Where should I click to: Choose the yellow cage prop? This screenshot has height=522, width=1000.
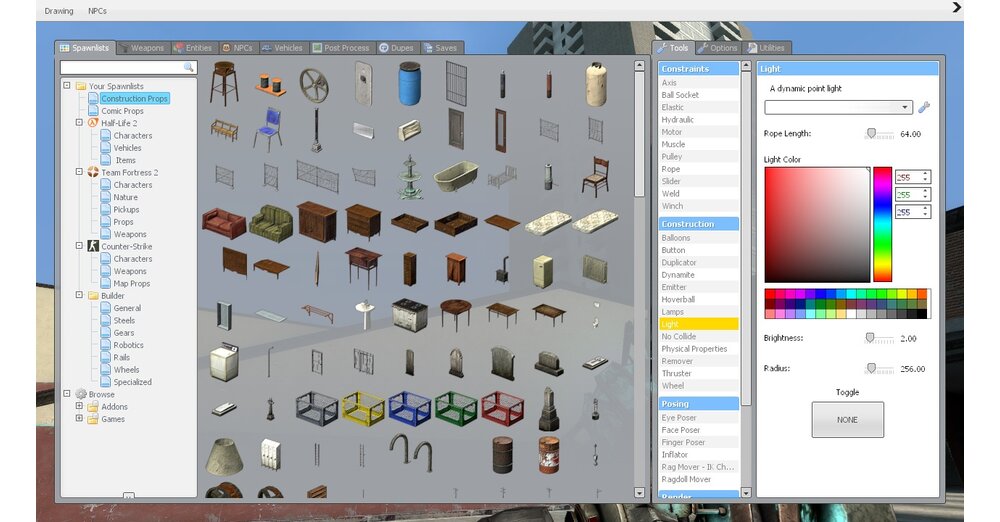point(363,407)
